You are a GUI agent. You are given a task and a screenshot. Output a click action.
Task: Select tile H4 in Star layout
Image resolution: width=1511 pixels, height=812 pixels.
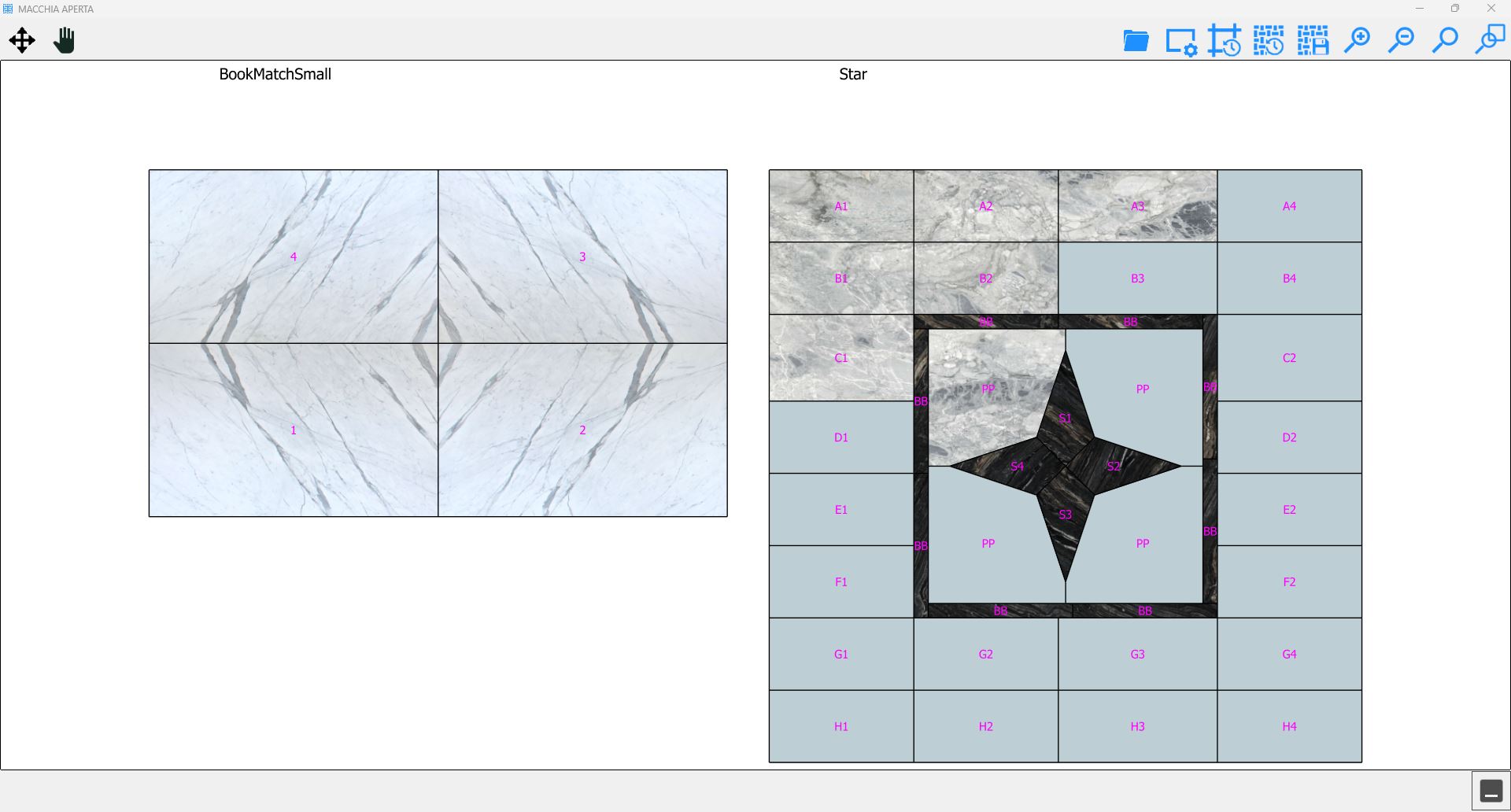[x=1289, y=726]
